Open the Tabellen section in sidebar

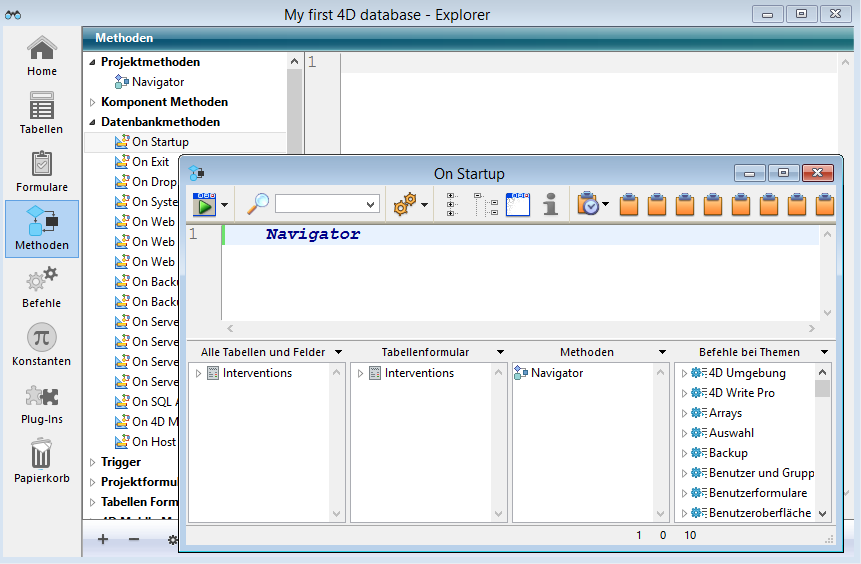pyautogui.click(x=41, y=112)
